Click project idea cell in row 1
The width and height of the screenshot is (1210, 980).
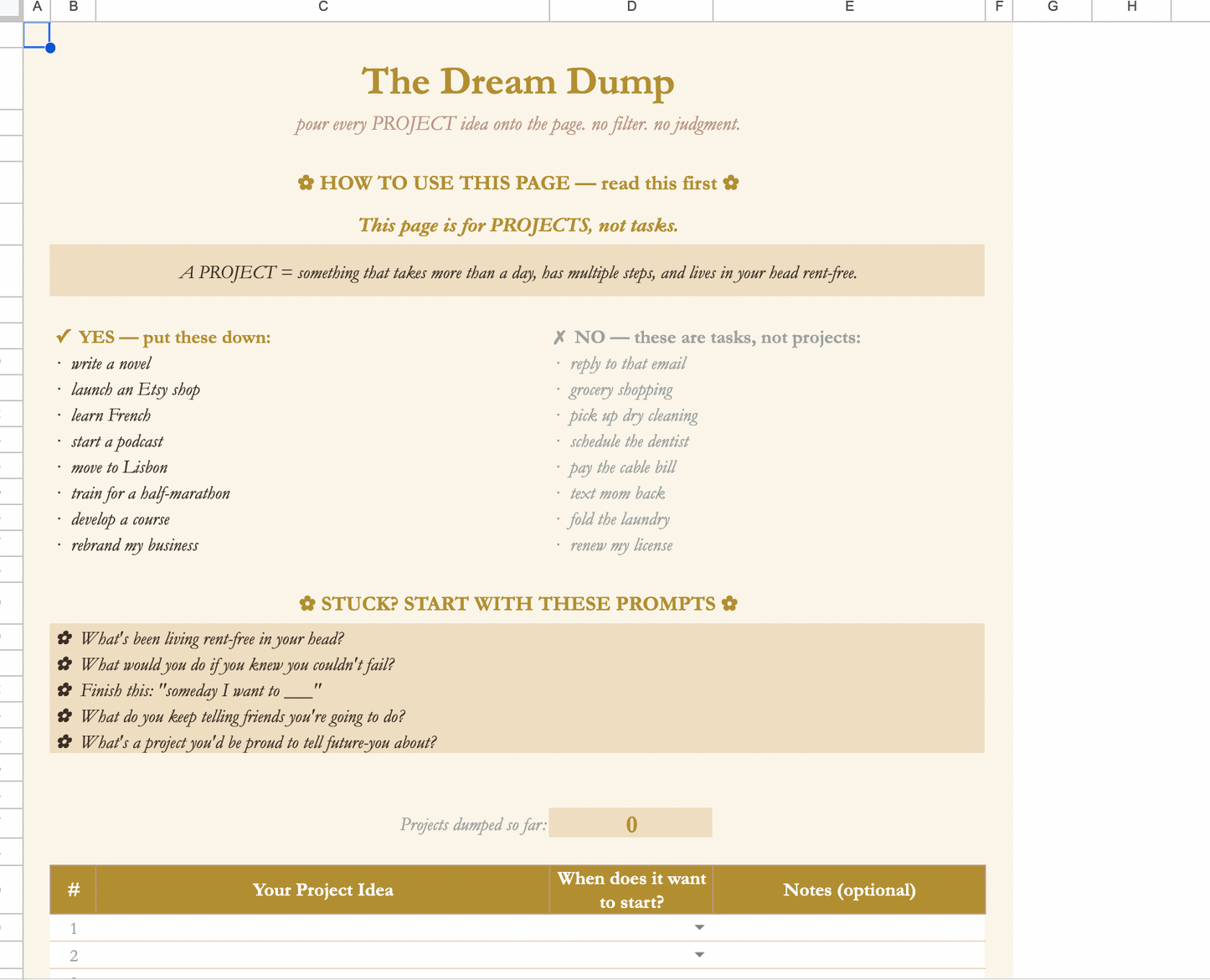point(323,927)
